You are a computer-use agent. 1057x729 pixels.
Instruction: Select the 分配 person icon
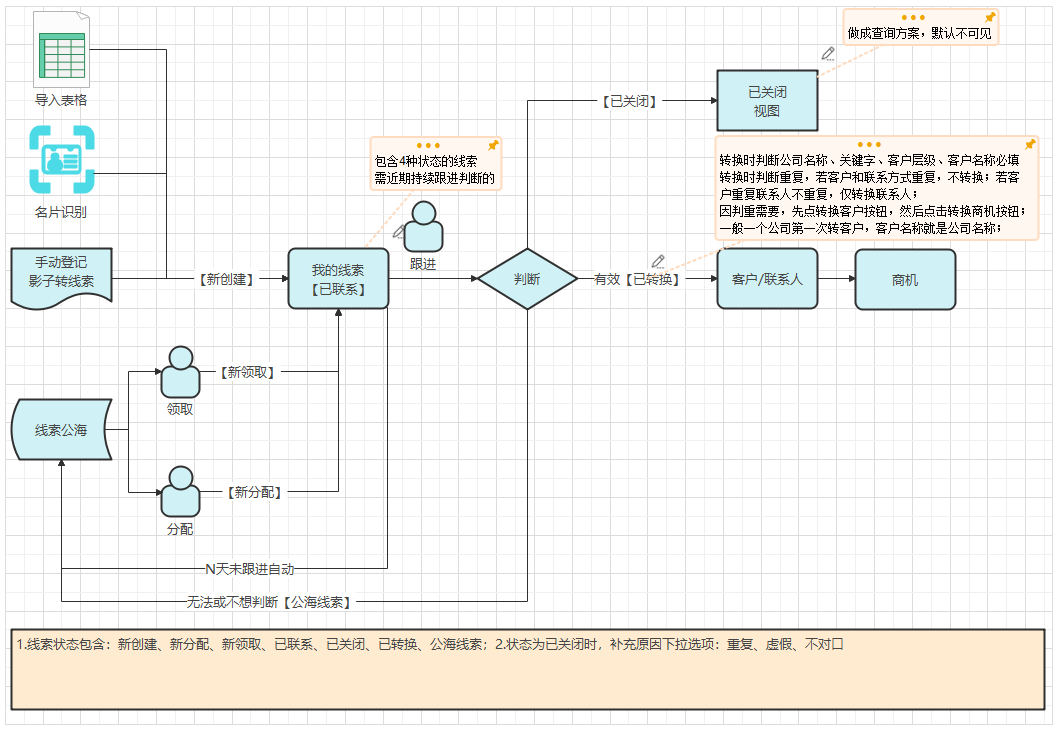181,492
